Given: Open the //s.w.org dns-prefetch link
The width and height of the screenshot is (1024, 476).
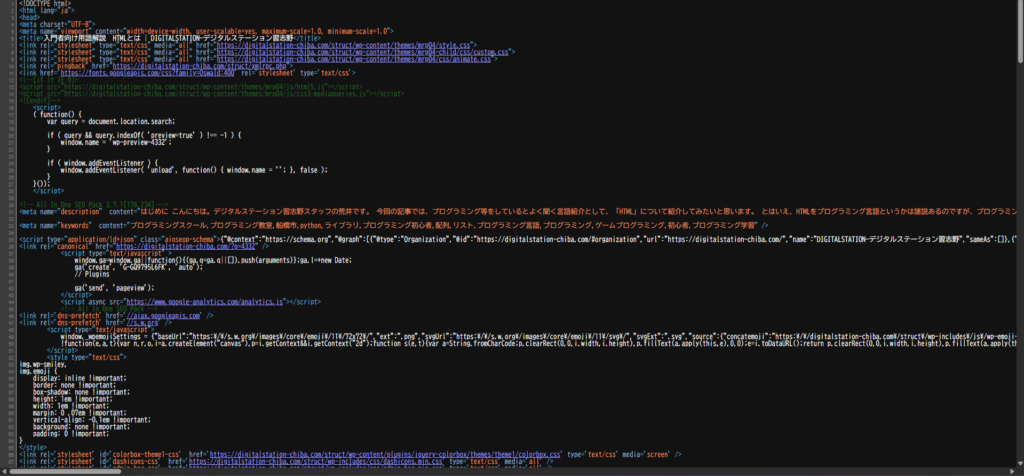Looking at the screenshot, I should point(143,323).
